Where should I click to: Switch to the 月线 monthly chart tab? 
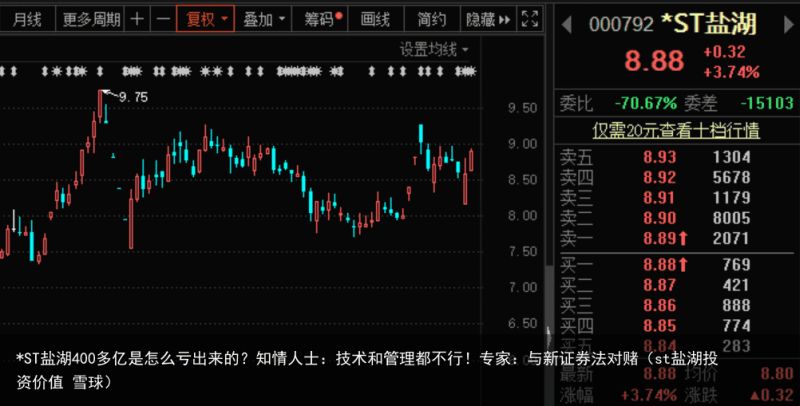click(x=27, y=20)
